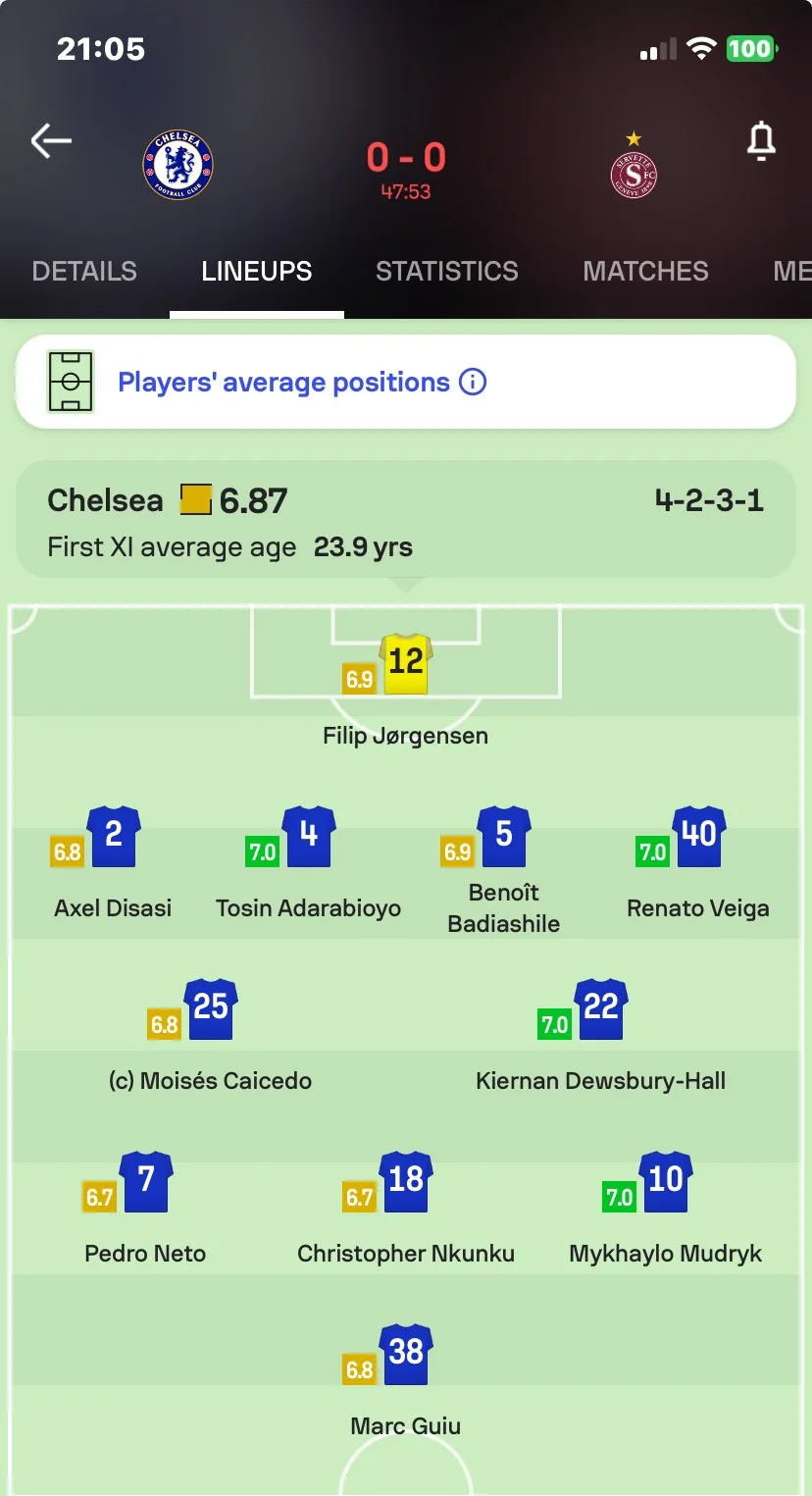Tap Tosin Adarabioyo's 7.0 rating badge
This screenshot has width=812, height=1496.
click(262, 852)
